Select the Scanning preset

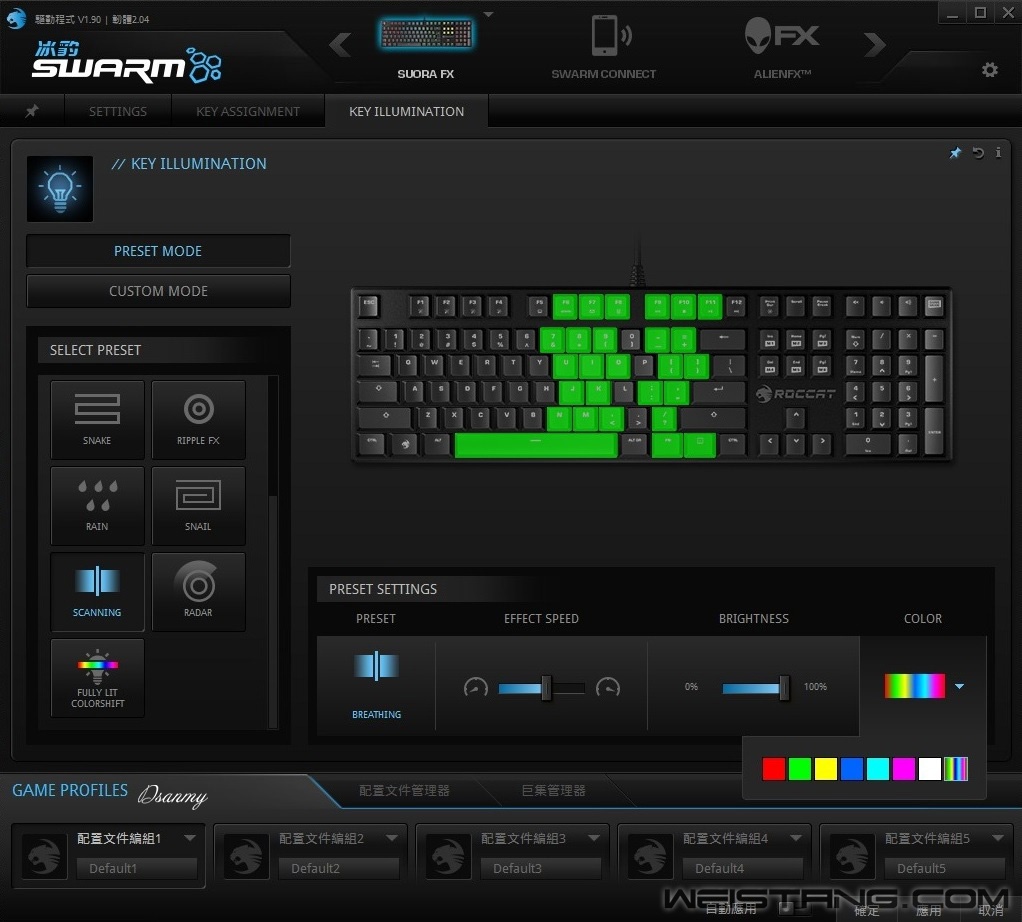[97, 592]
